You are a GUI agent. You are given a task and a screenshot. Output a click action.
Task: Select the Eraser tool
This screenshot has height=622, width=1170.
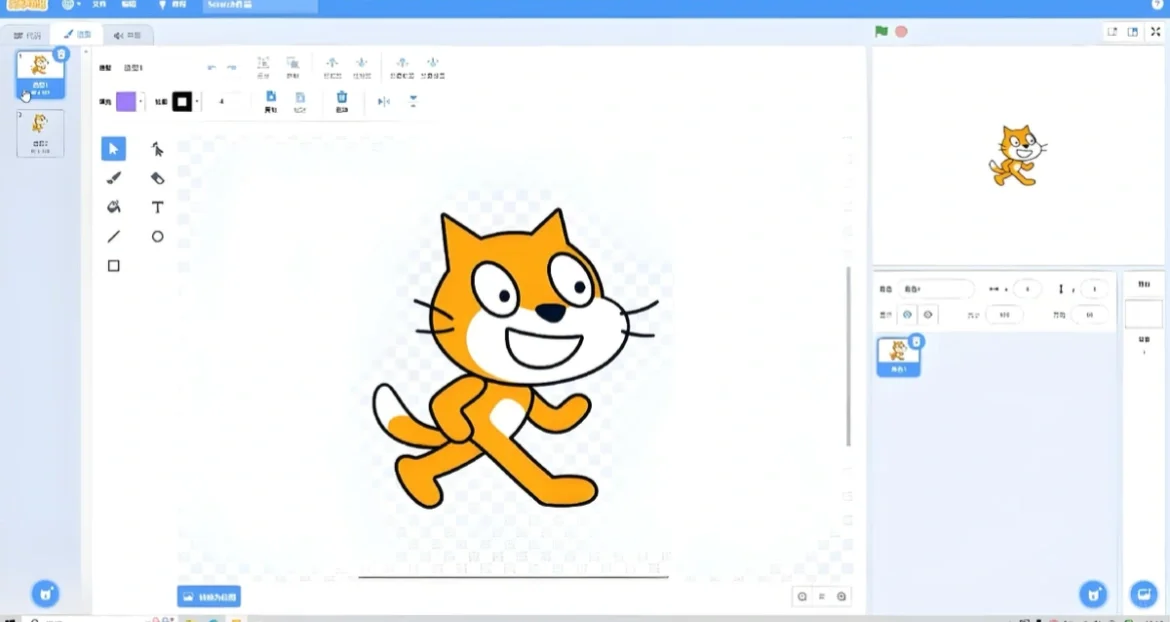(155, 177)
